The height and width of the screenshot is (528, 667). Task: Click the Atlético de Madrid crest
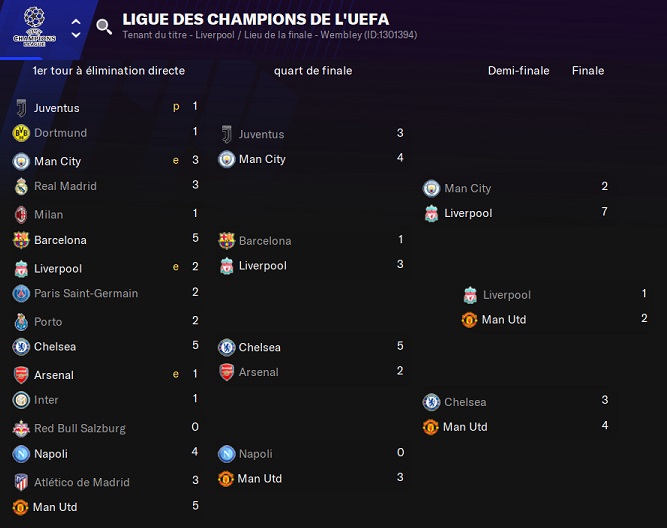pyautogui.click(x=21, y=482)
